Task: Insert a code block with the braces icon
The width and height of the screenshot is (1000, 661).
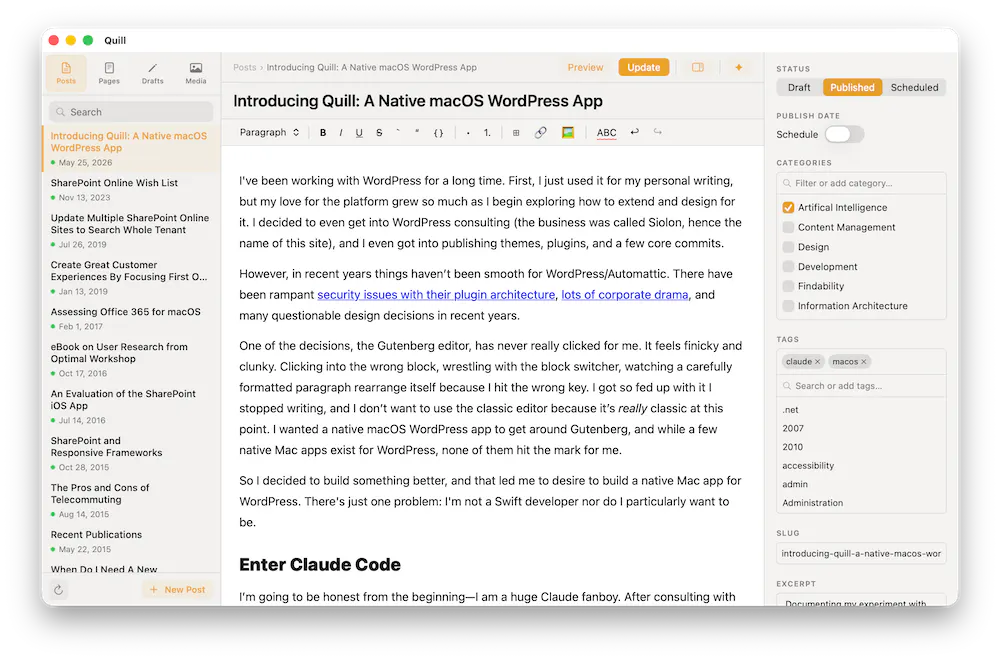Action: tap(438, 133)
